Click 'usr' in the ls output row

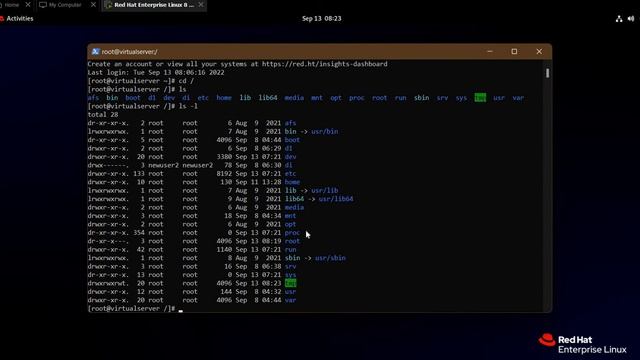(x=499, y=98)
